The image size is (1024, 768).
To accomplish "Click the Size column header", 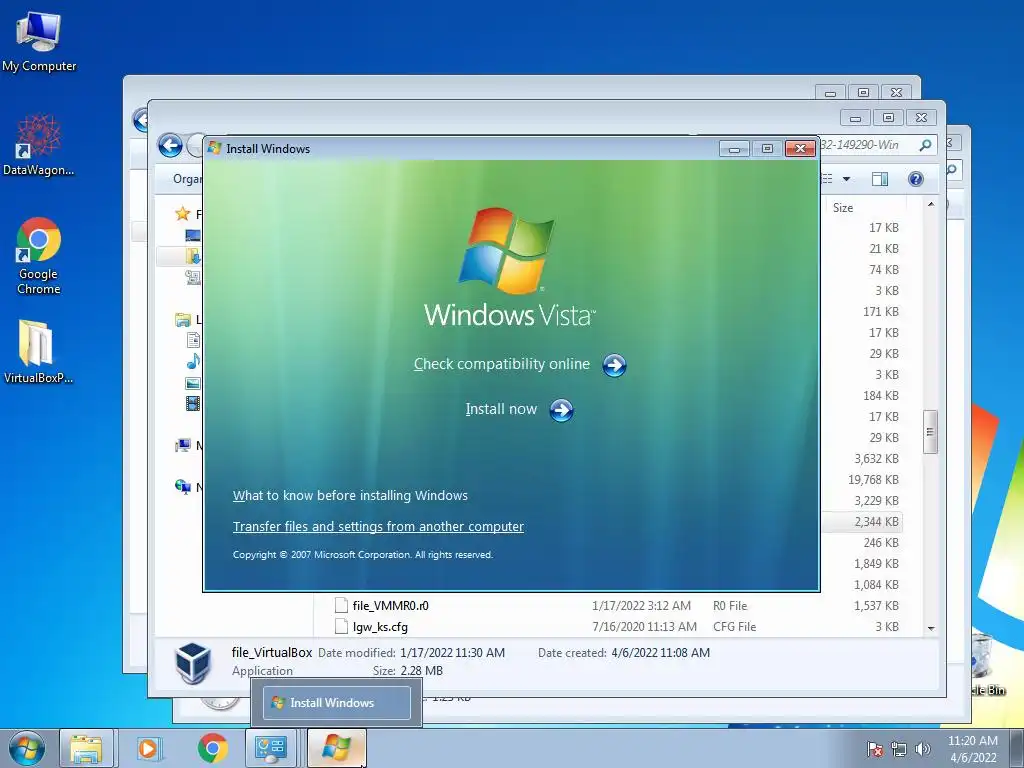I will point(842,208).
